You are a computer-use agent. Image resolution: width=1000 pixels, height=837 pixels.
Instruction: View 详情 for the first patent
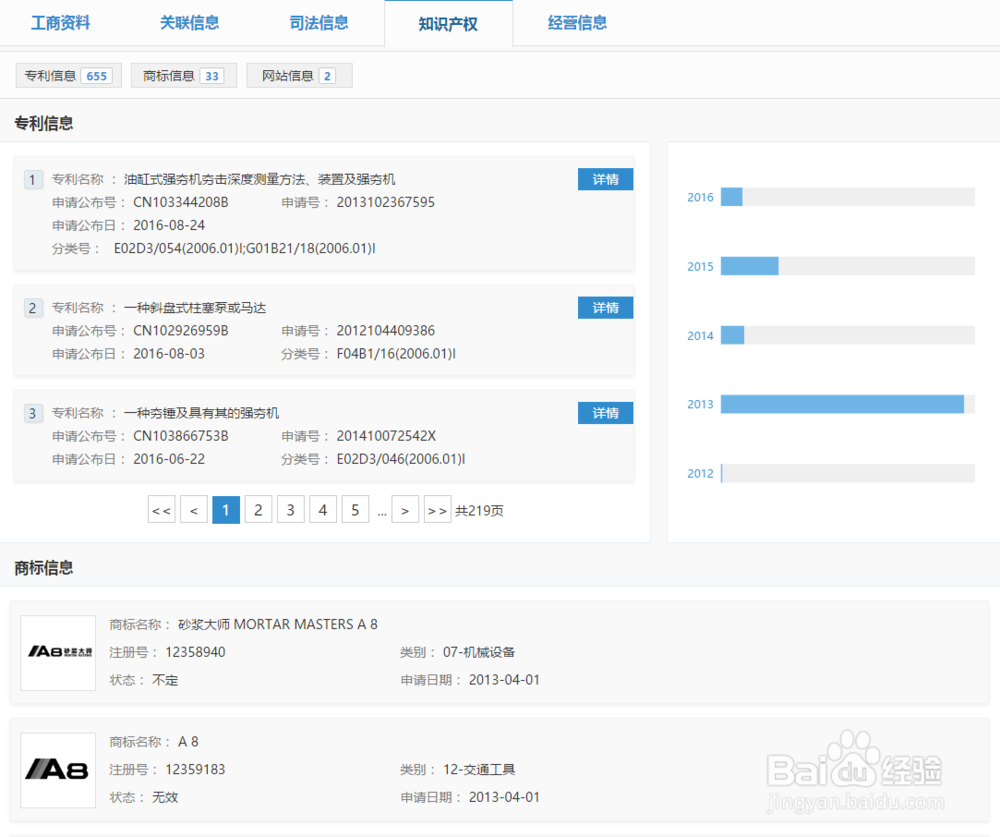pos(605,179)
